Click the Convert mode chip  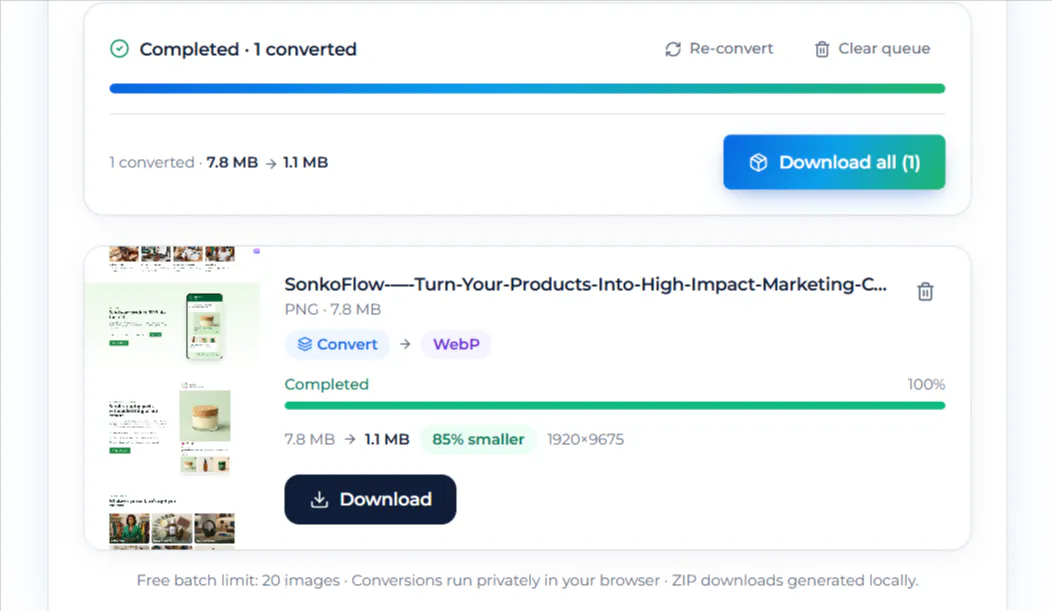coord(337,344)
